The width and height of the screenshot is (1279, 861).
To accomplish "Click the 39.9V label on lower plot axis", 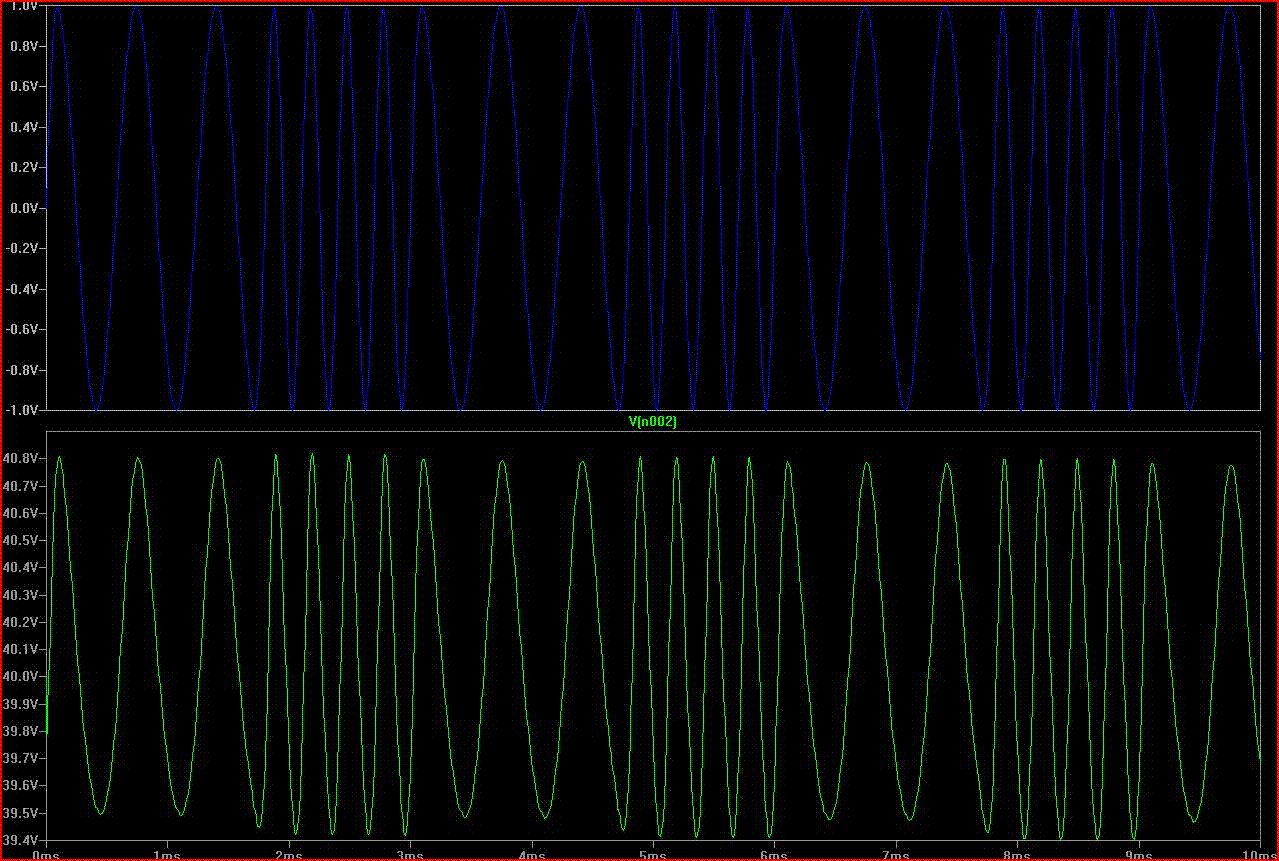I will tap(21, 704).
